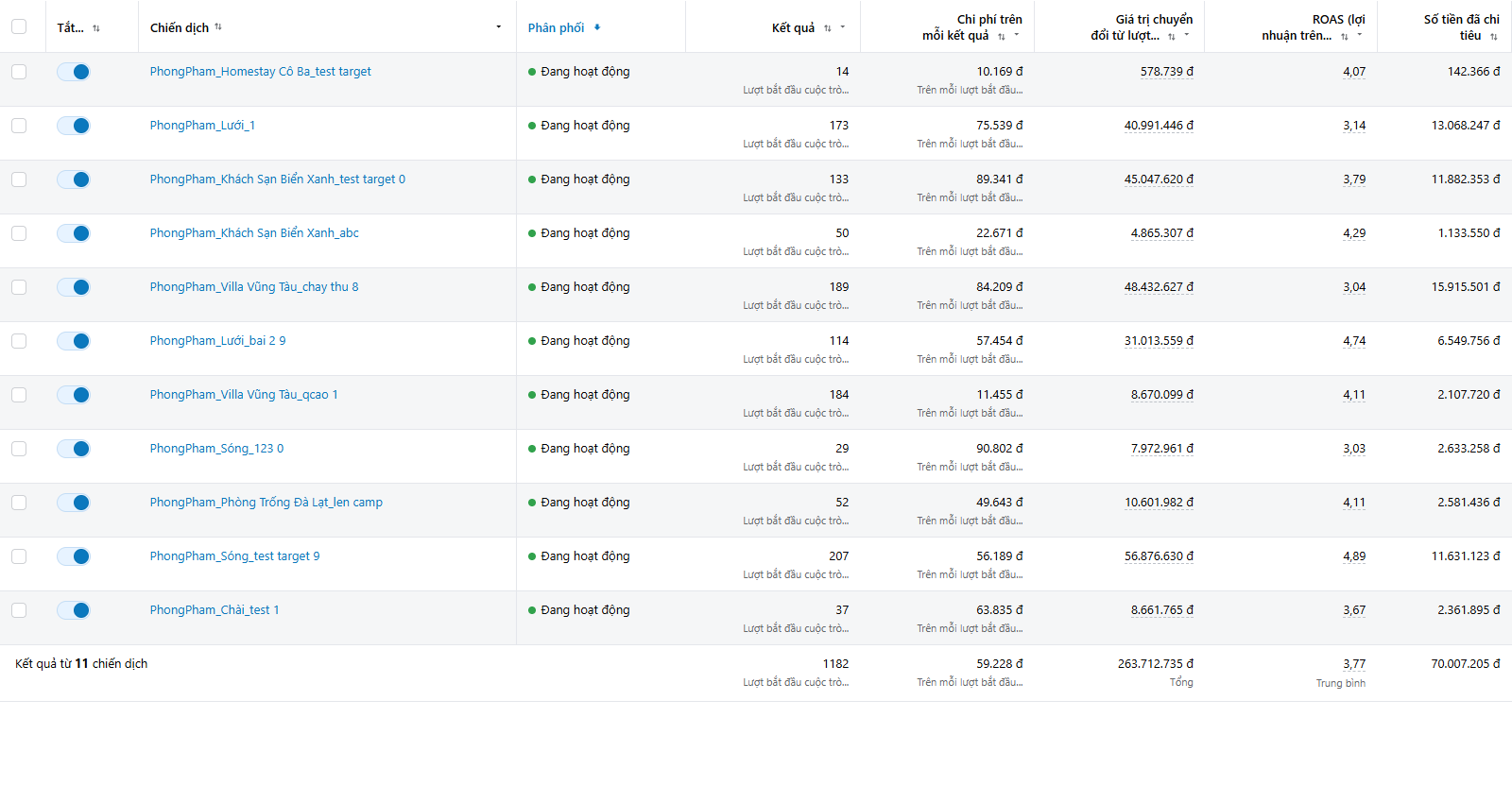The width and height of the screenshot is (1512, 803).
Task: Sort by ROAS column icon
Action: tap(1345, 36)
